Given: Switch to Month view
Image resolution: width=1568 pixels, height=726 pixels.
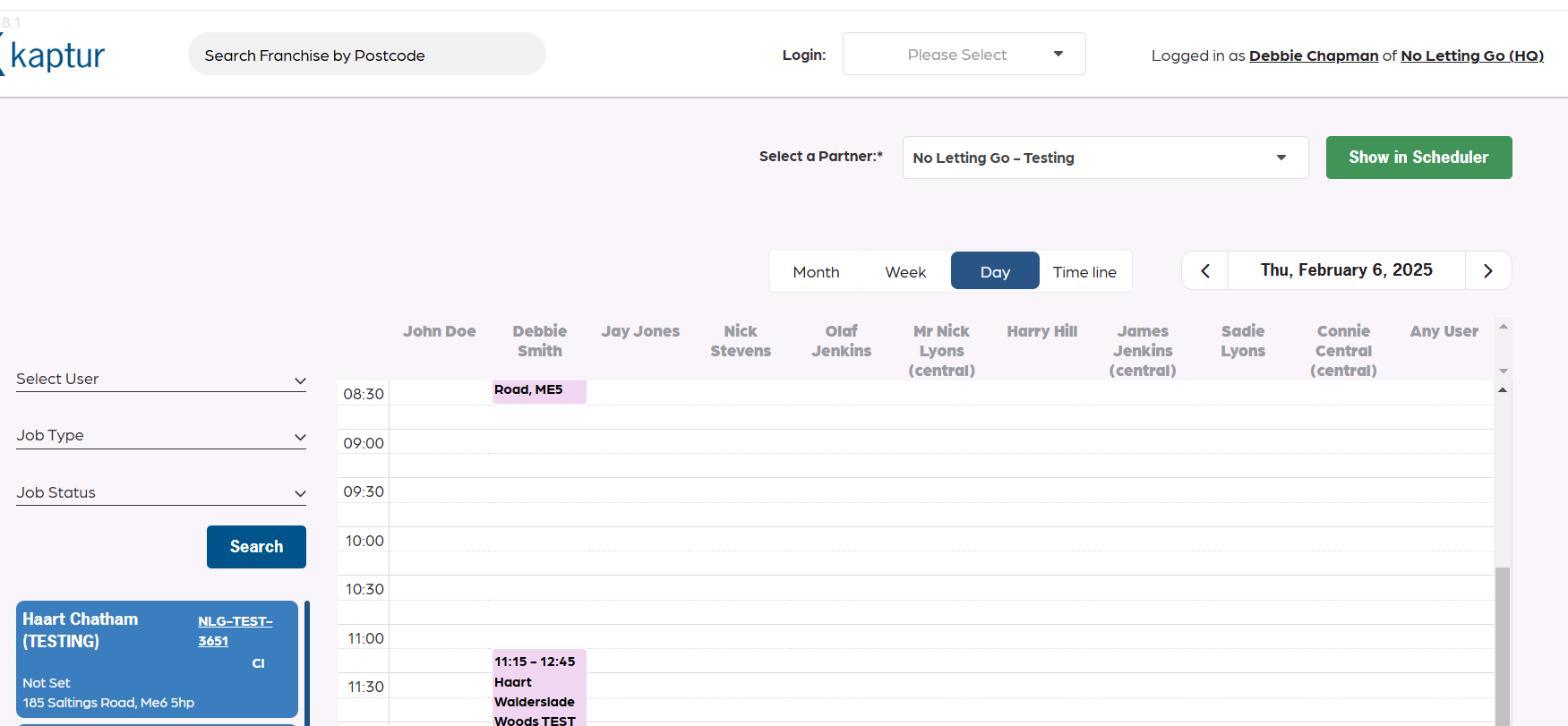Looking at the screenshot, I should point(816,271).
